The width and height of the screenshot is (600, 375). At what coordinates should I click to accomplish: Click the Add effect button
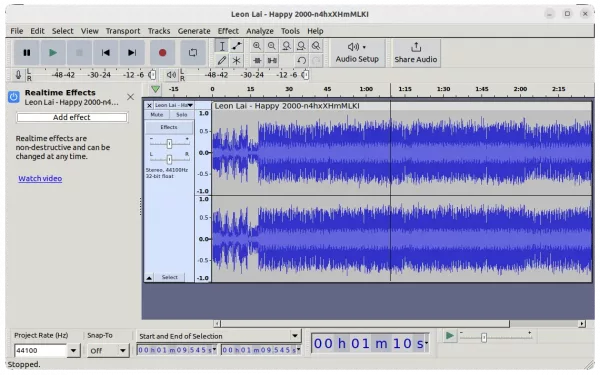pyautogui.click(x=72, y=117)
